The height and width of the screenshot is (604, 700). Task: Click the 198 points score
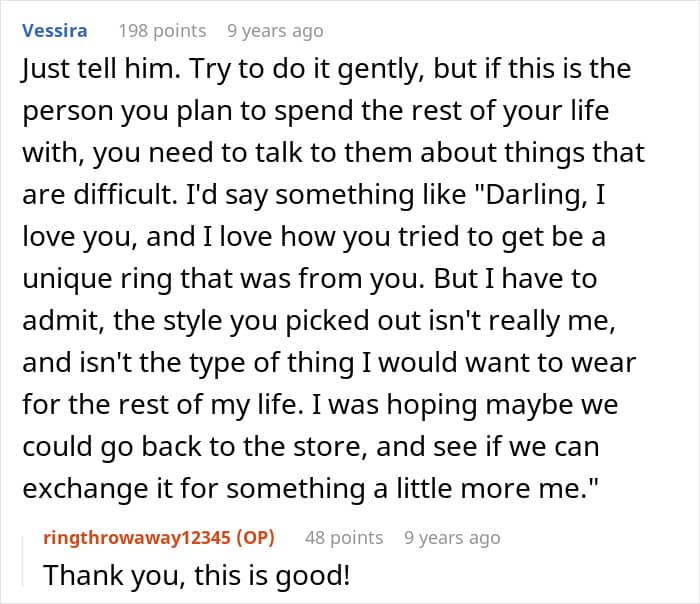(162, 31)
